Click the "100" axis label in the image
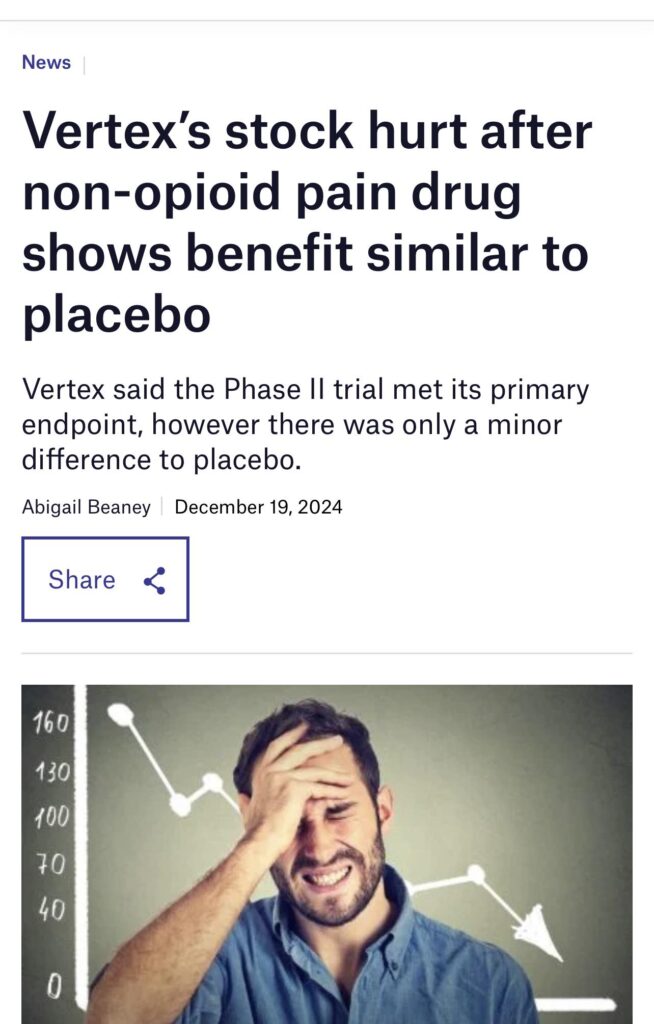The height and width of the screenshot is (1024, 654). point(50,818)
